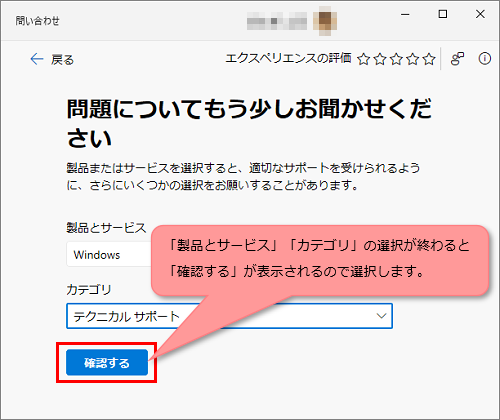Click the back arrow icon
The height and width of the screenshot is (420, 500).
pyautogui.click(x=37, y=59)
